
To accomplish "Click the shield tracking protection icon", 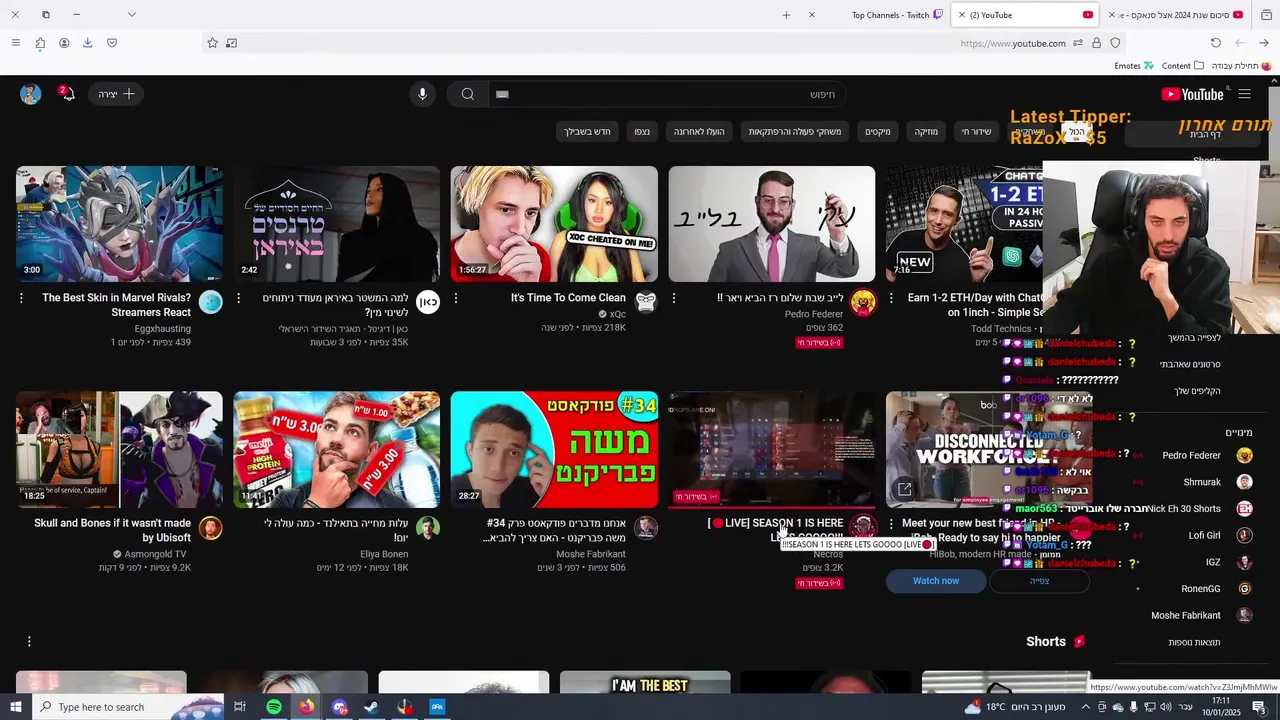I will (1115, 43).
